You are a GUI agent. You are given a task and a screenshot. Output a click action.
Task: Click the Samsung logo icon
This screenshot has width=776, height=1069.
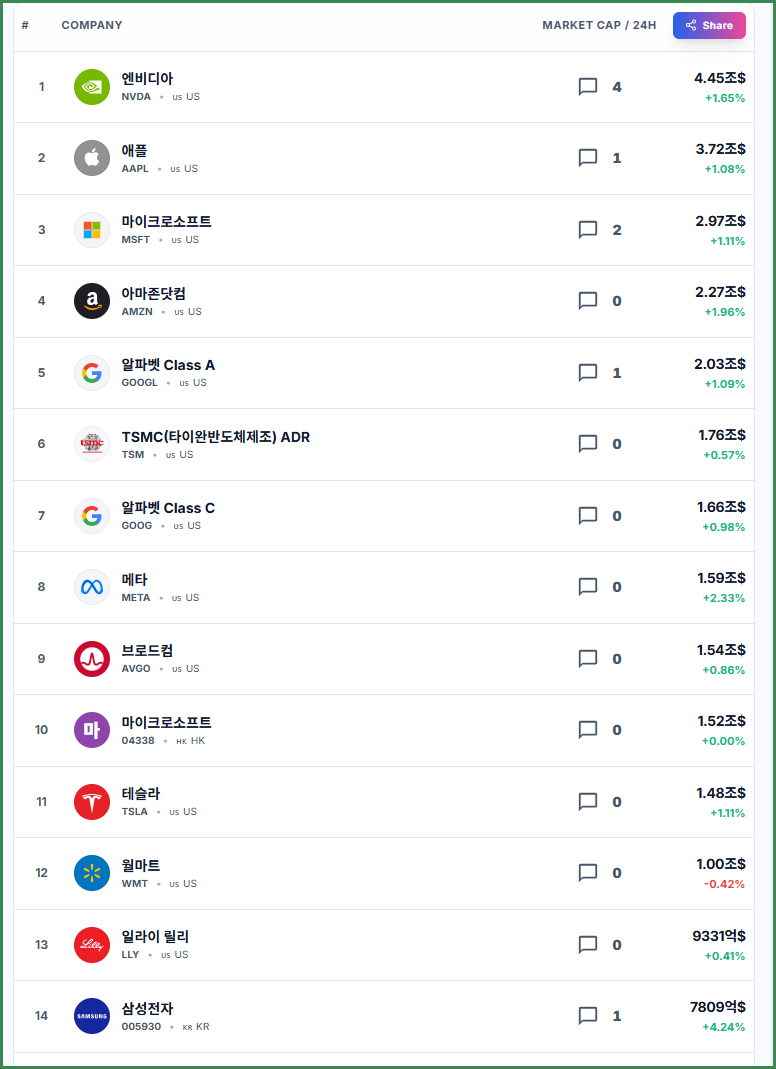[x=92, y=1016]
